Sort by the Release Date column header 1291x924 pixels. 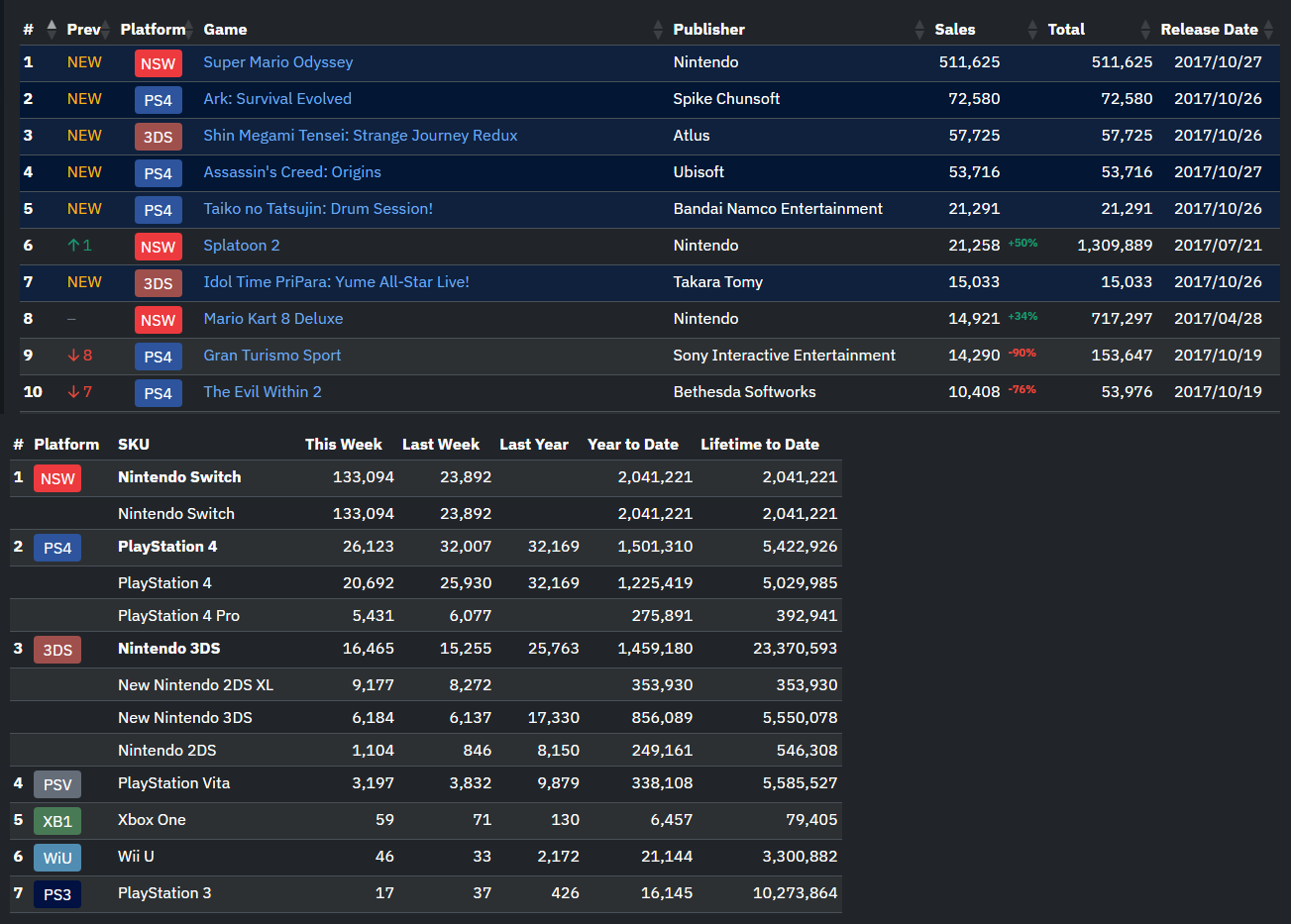pos(1217,30)
